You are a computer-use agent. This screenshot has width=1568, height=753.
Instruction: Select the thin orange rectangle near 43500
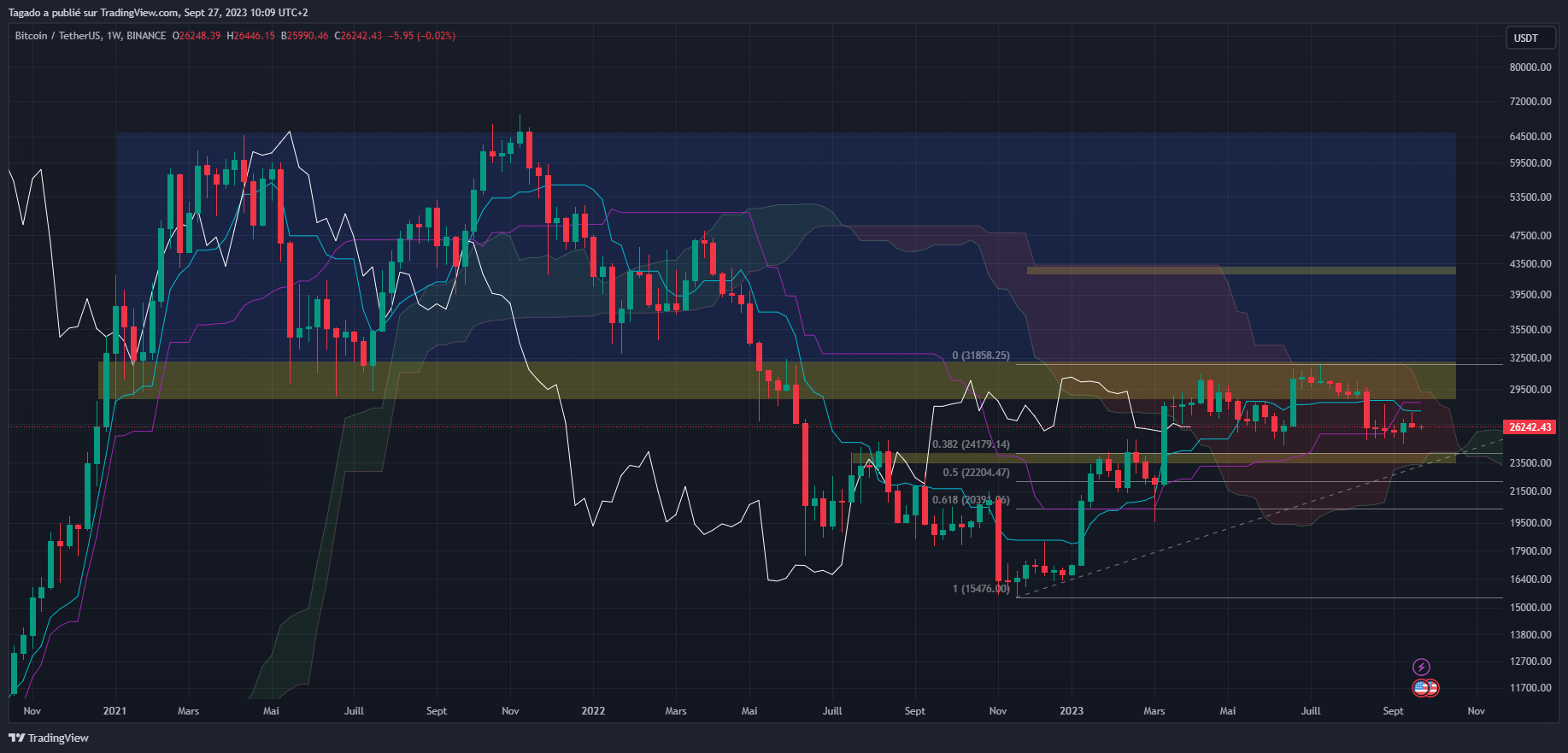click(x=1241, y=271)
